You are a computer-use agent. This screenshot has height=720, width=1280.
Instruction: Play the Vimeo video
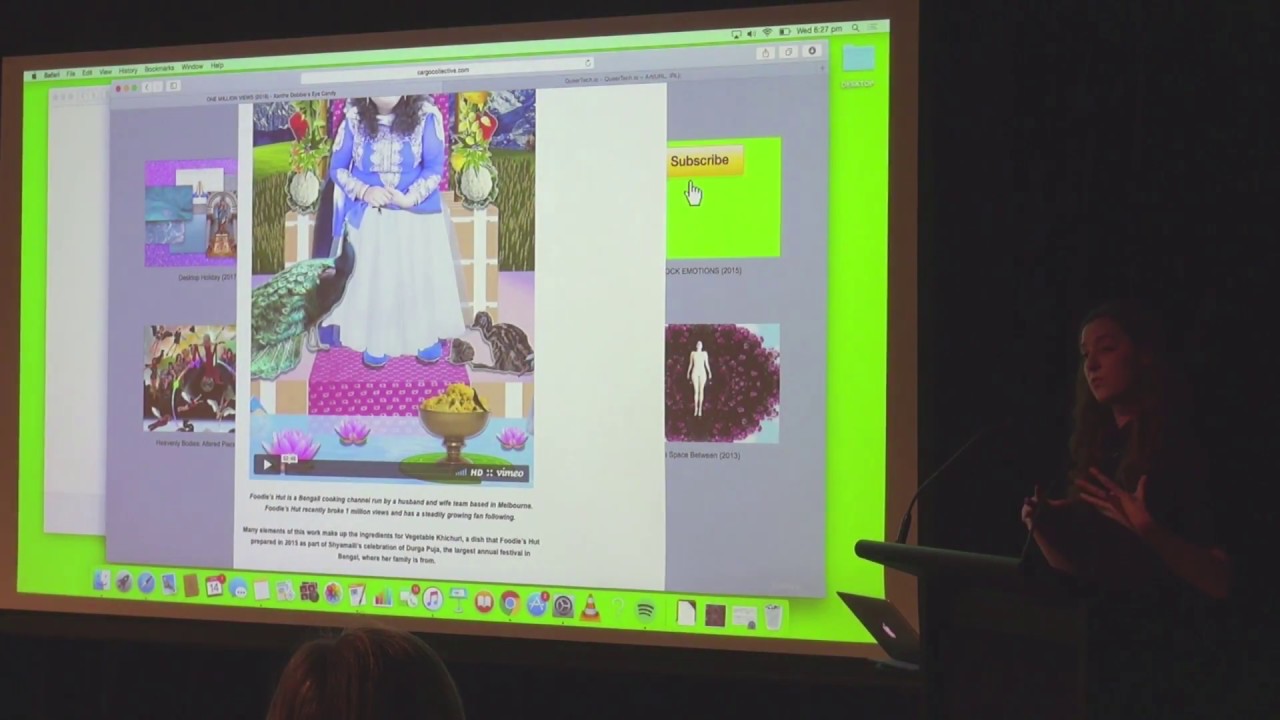(266, 463)
